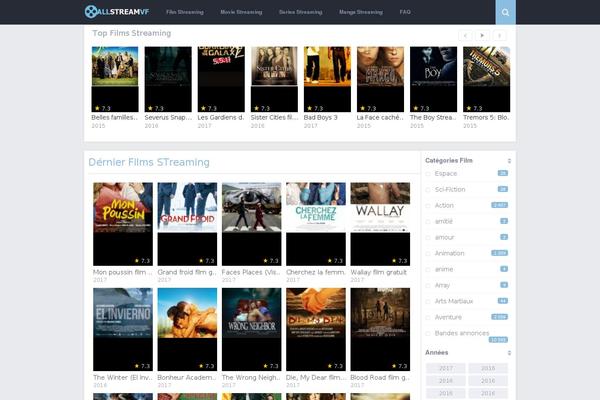Open Bonheur Academie poster

[x=187, y=330]
